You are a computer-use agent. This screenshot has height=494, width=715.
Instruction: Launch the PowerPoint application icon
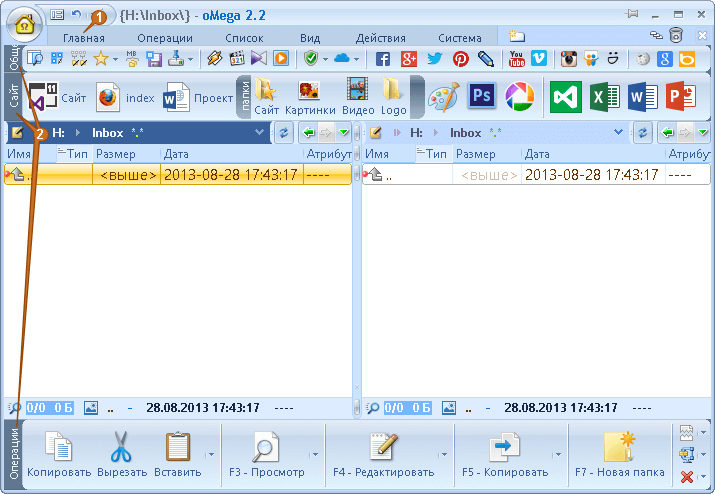click(681, 97)
